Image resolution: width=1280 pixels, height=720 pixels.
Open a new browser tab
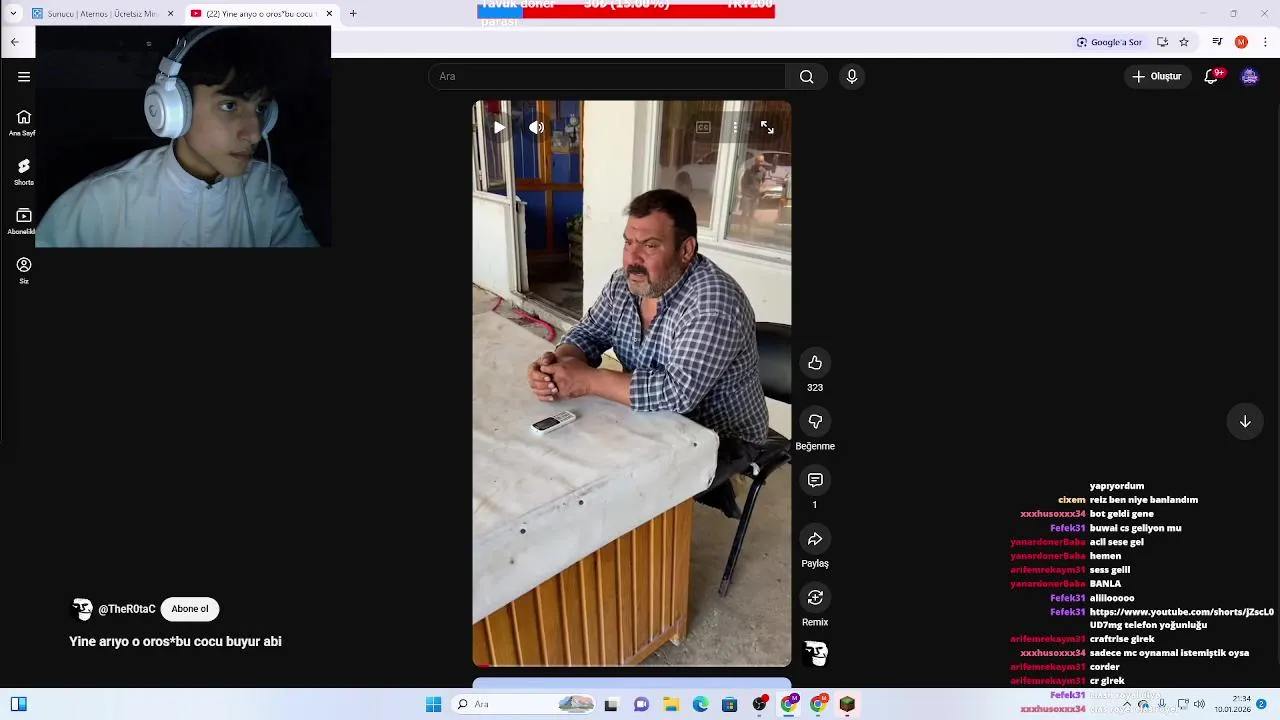[x=353, y=14]
